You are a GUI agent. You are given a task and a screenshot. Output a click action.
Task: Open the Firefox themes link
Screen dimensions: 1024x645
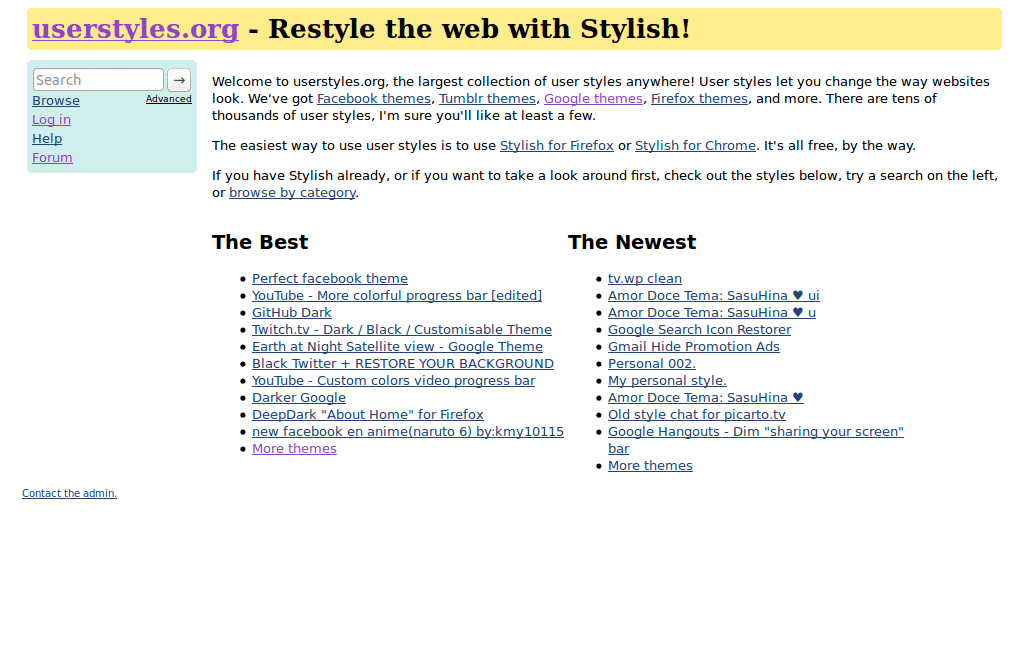tap(699, 99)
